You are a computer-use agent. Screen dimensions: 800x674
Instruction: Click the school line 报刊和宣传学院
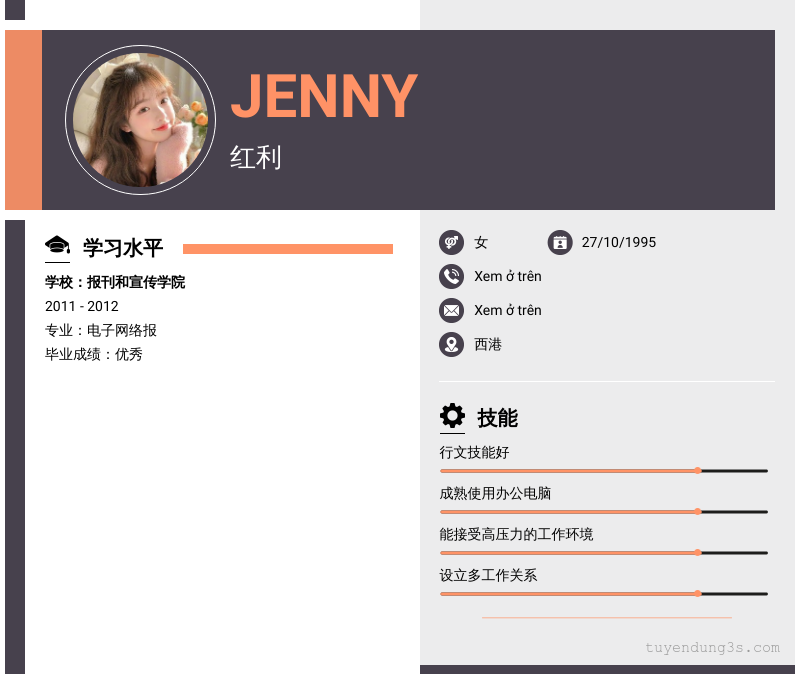[115, 282]
